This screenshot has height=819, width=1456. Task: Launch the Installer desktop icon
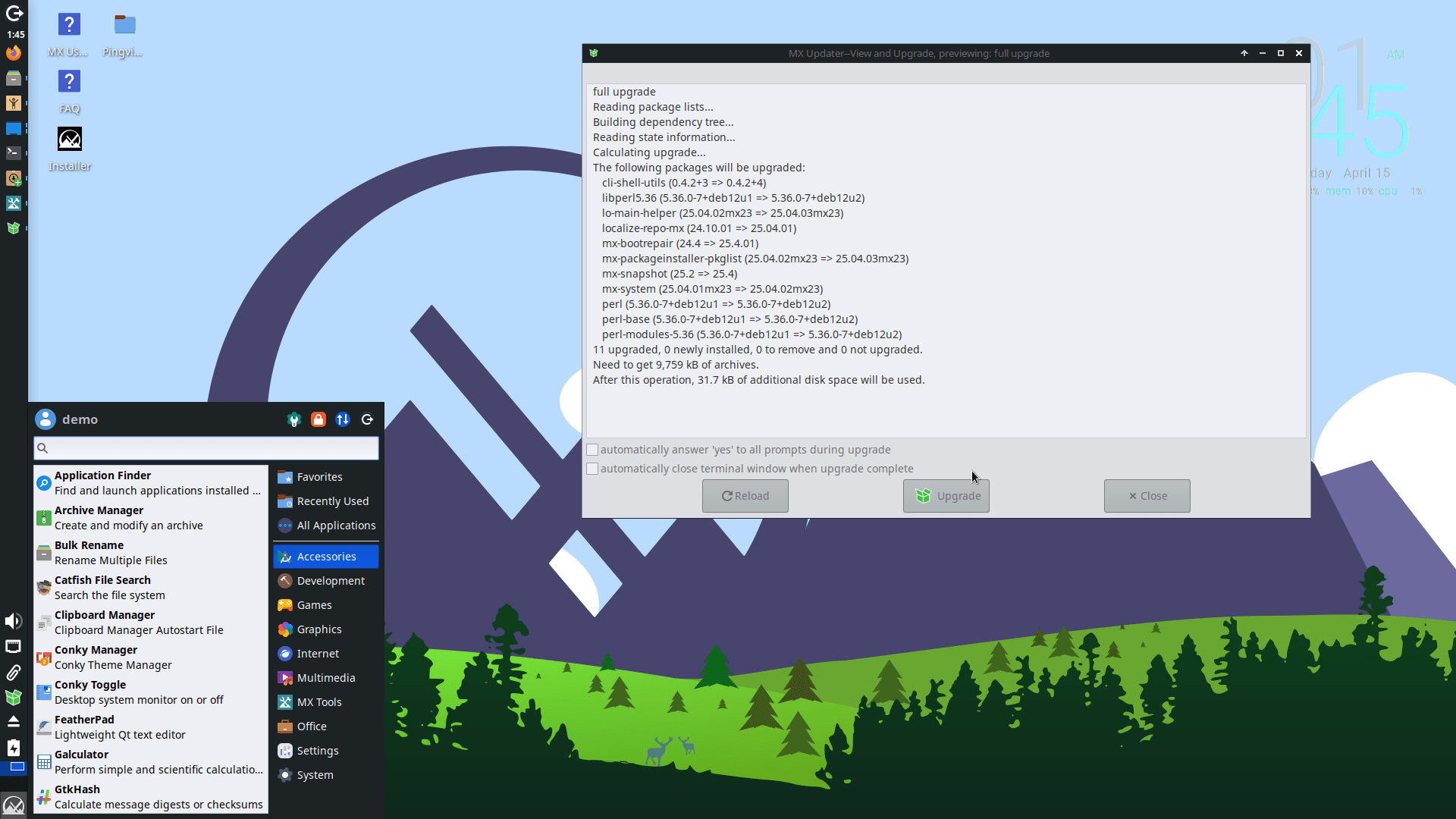pyautogui.click(x=70, y=149)
